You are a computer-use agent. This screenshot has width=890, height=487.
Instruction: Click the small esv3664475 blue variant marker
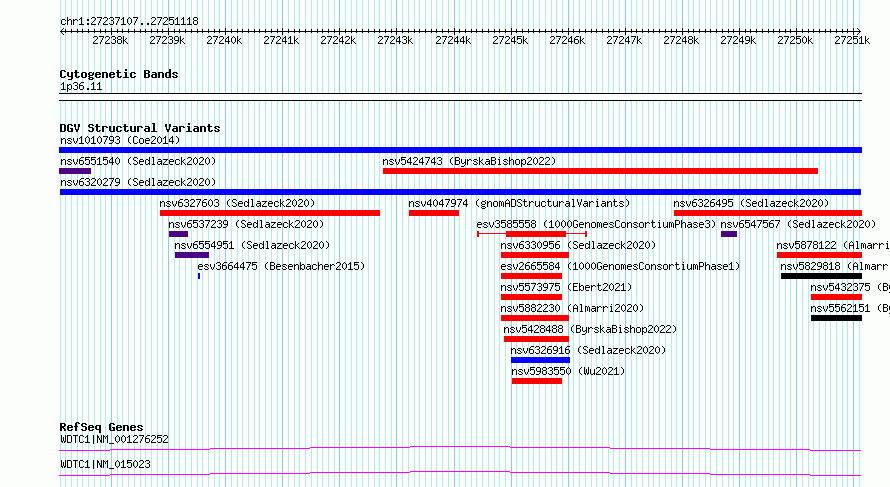click(x=199, y=276)
